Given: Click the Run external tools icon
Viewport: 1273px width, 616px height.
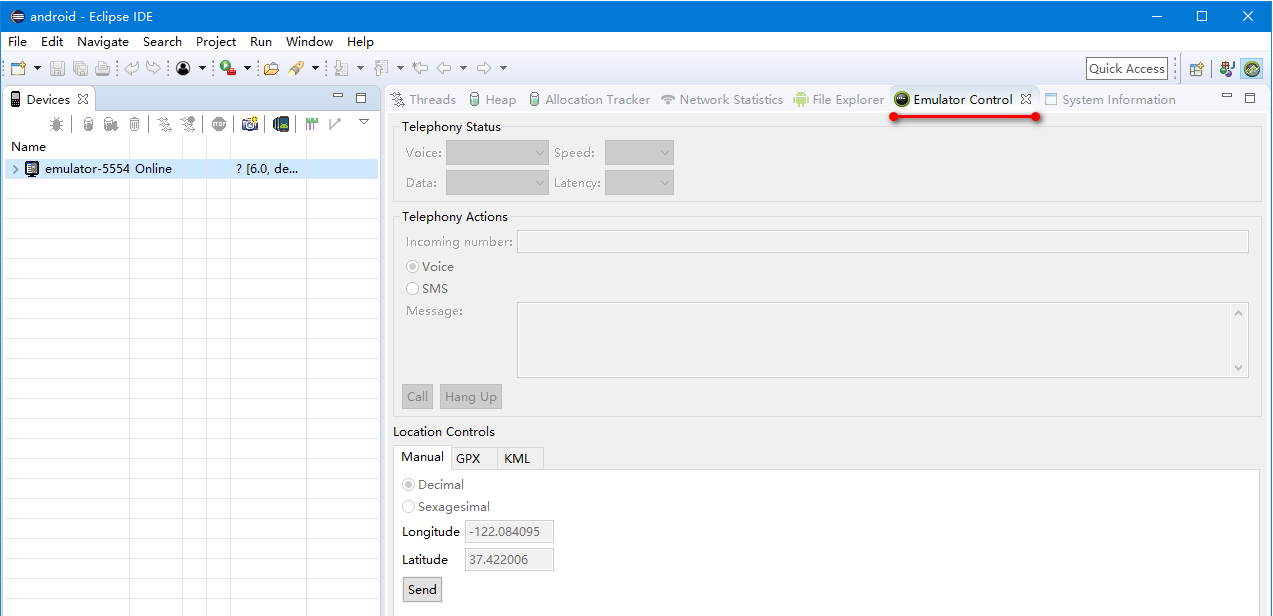Looking at the screenshot, I should pyautogui.click(x=228, y=68).
